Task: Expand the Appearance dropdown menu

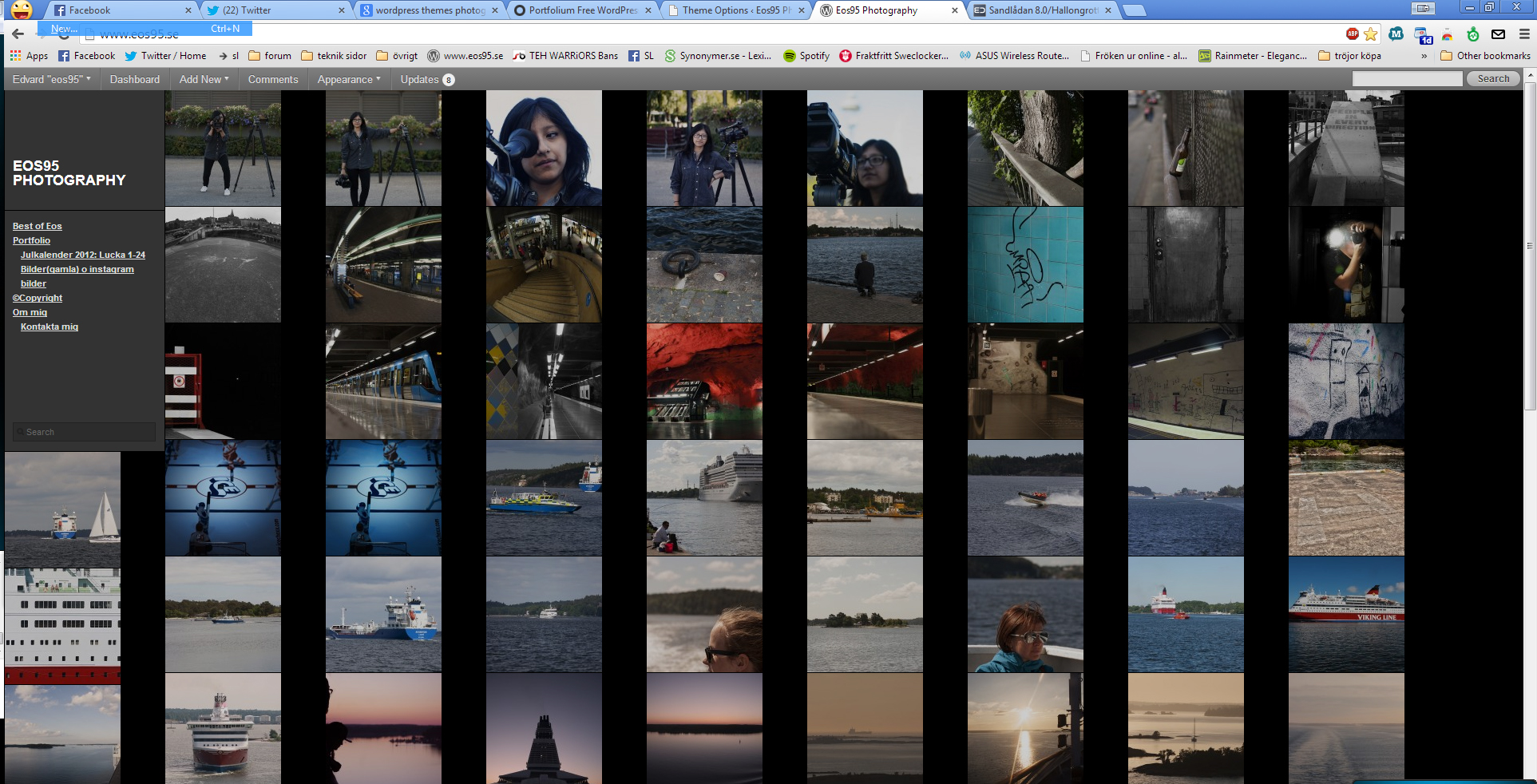Action: pyautogui.click(x=348, y=79)
